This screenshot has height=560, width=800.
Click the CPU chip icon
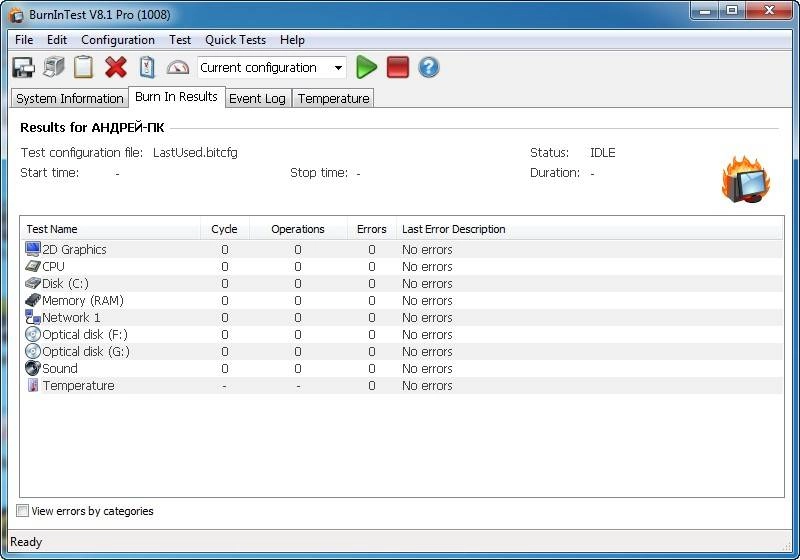click(x=33, y=266)
